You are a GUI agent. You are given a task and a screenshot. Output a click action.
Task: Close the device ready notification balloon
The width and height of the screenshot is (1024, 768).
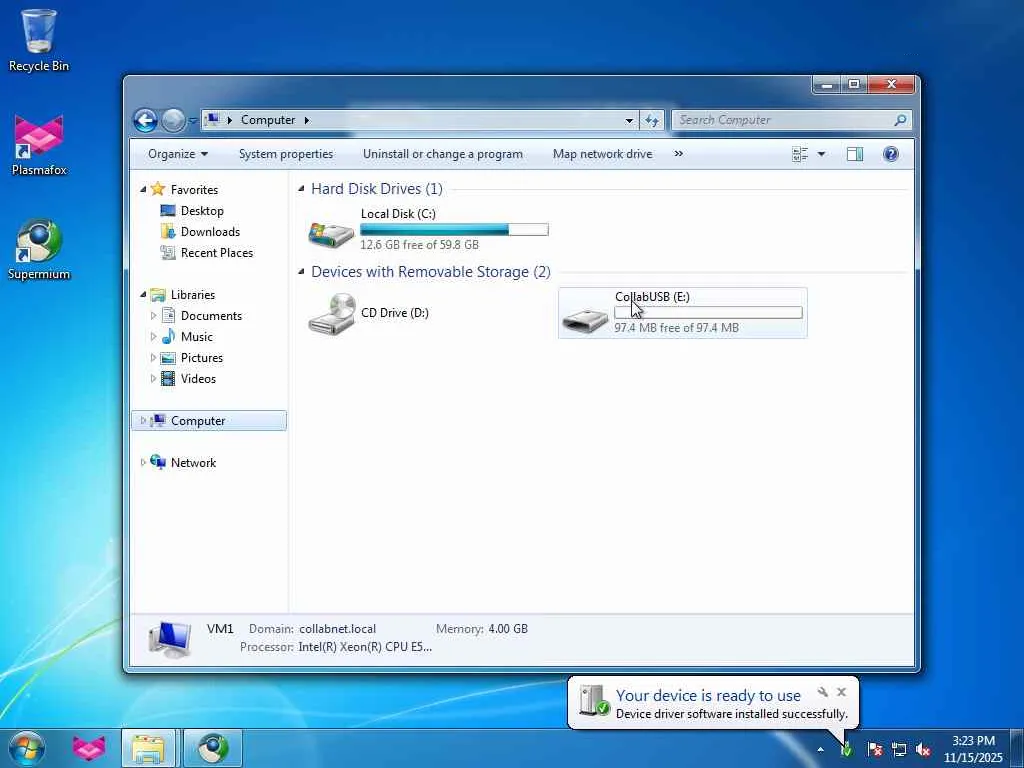(x=841, y=692)
